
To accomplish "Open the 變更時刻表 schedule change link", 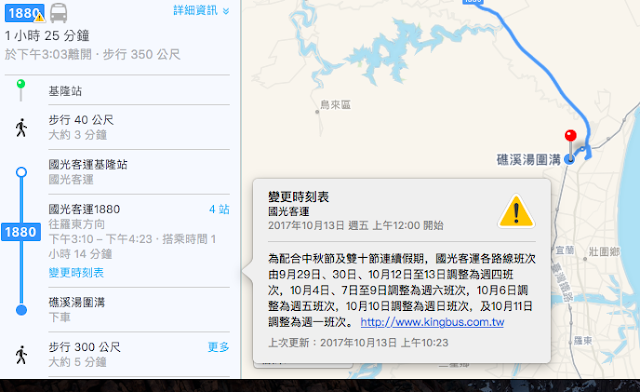I will click(76, 273).
